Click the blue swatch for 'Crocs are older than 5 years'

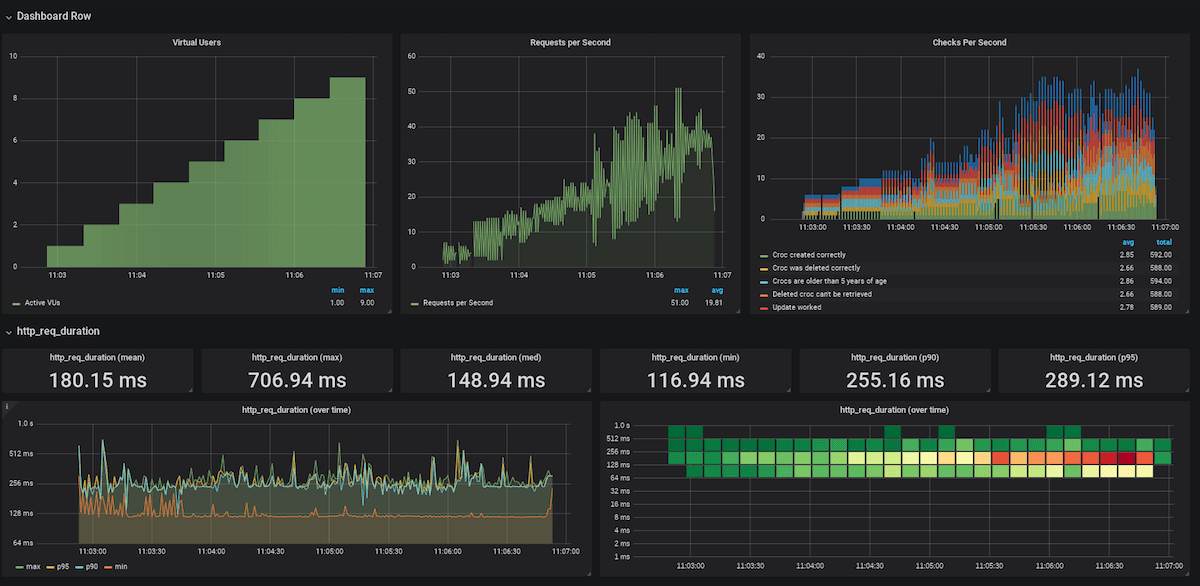[x=765, y=281]
